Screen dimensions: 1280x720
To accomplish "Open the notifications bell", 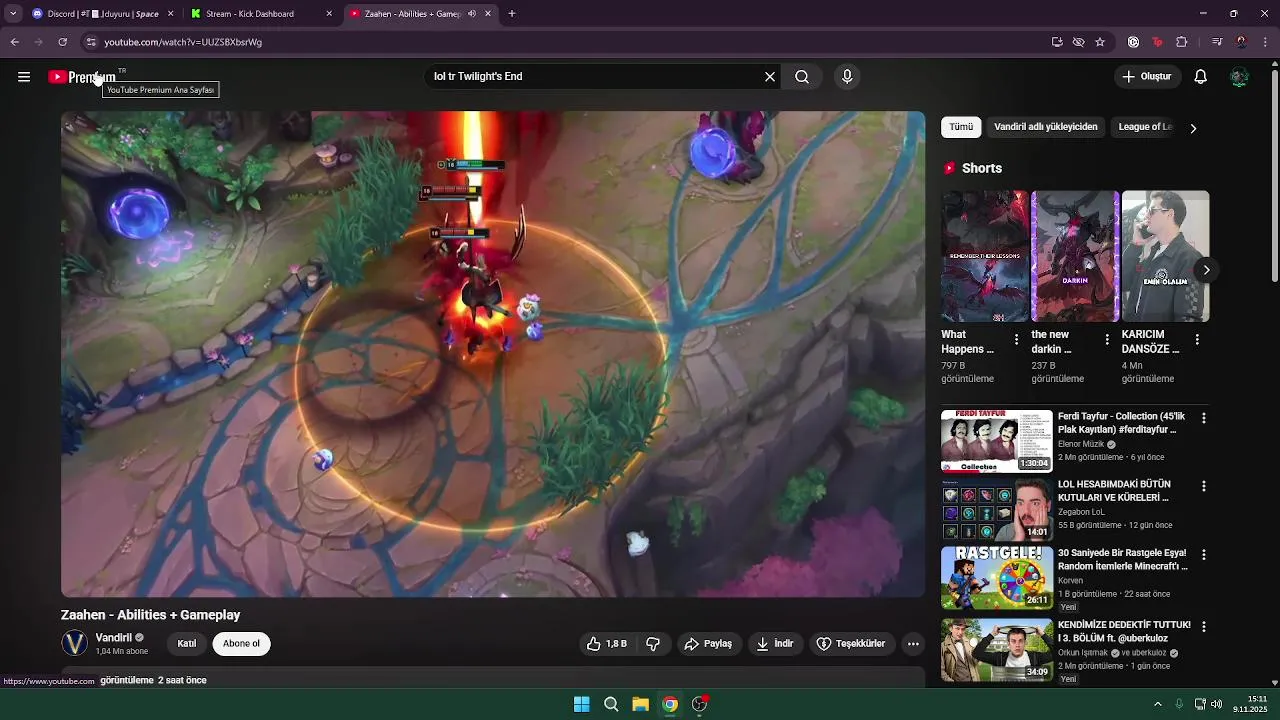I will click(1201, 77).
